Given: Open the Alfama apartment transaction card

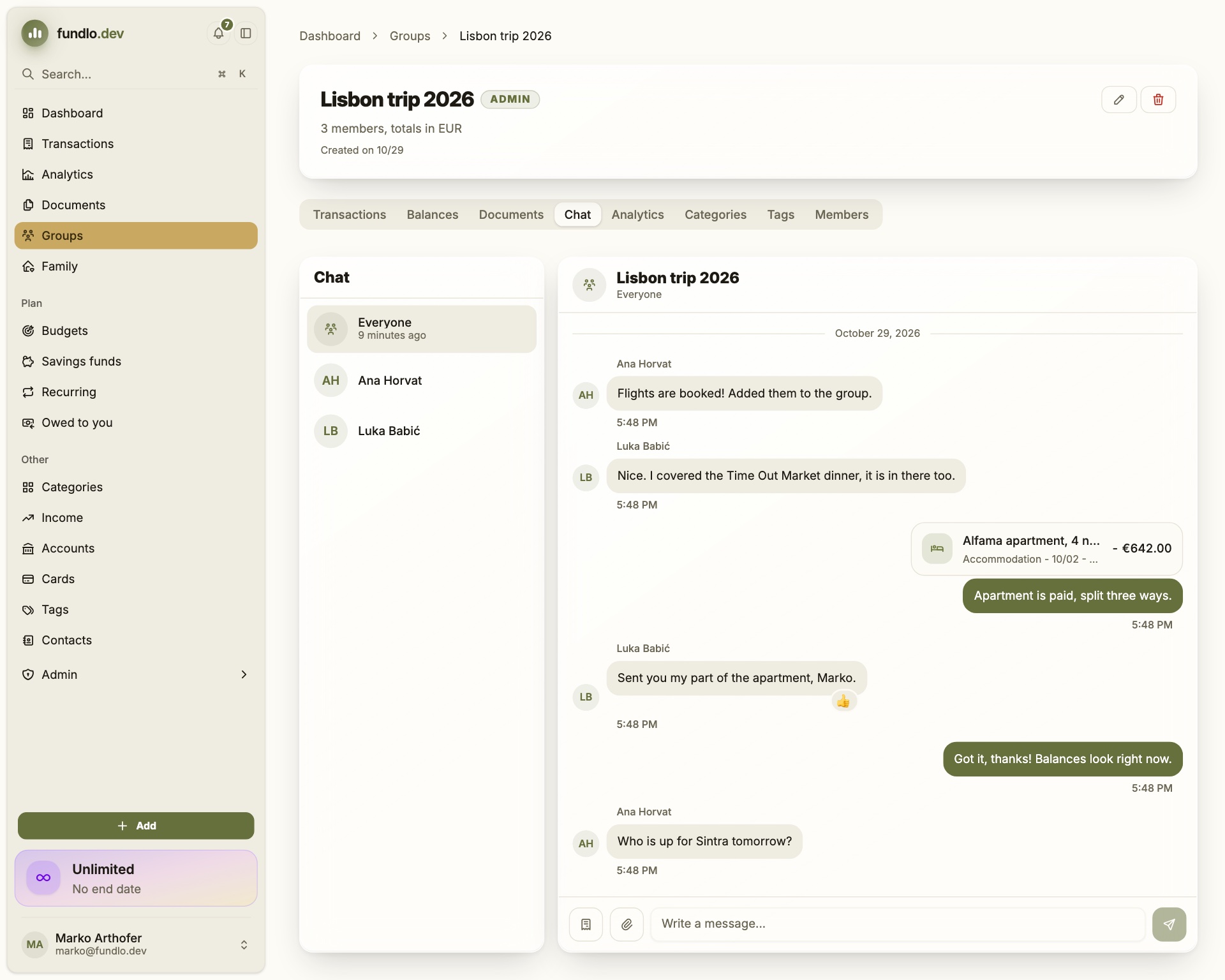Looking at the screenshot, I should pos(1046,549).
